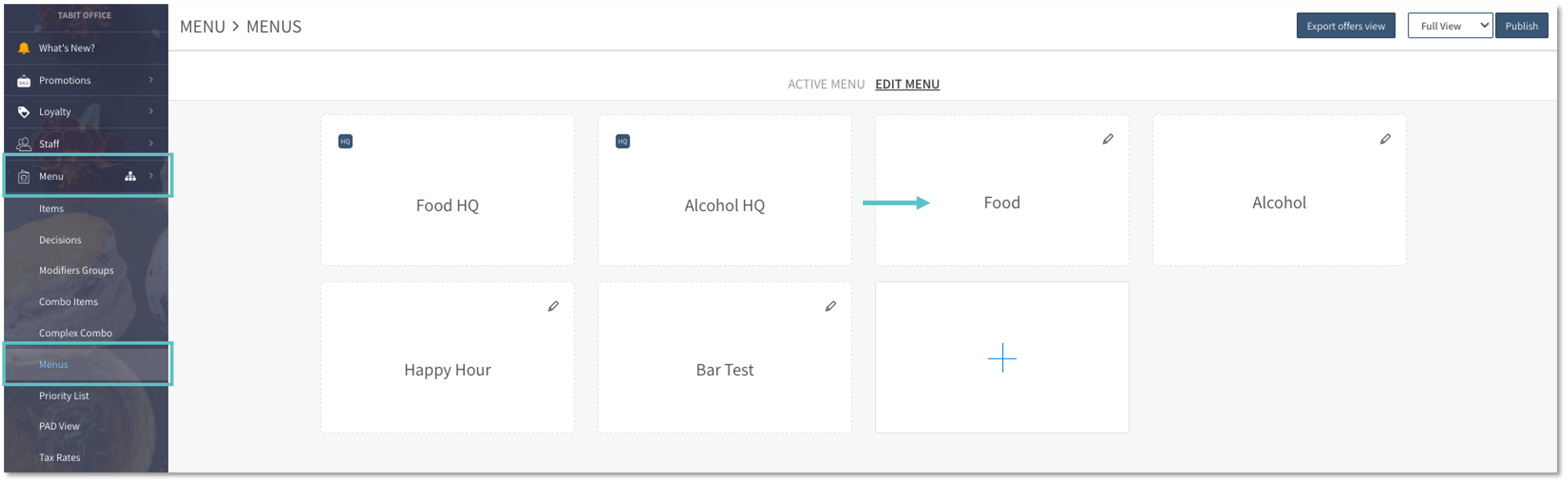Screen dimensions: 1568x482
Task: Expand the Staff sidebar section
Action: point(85,144)
